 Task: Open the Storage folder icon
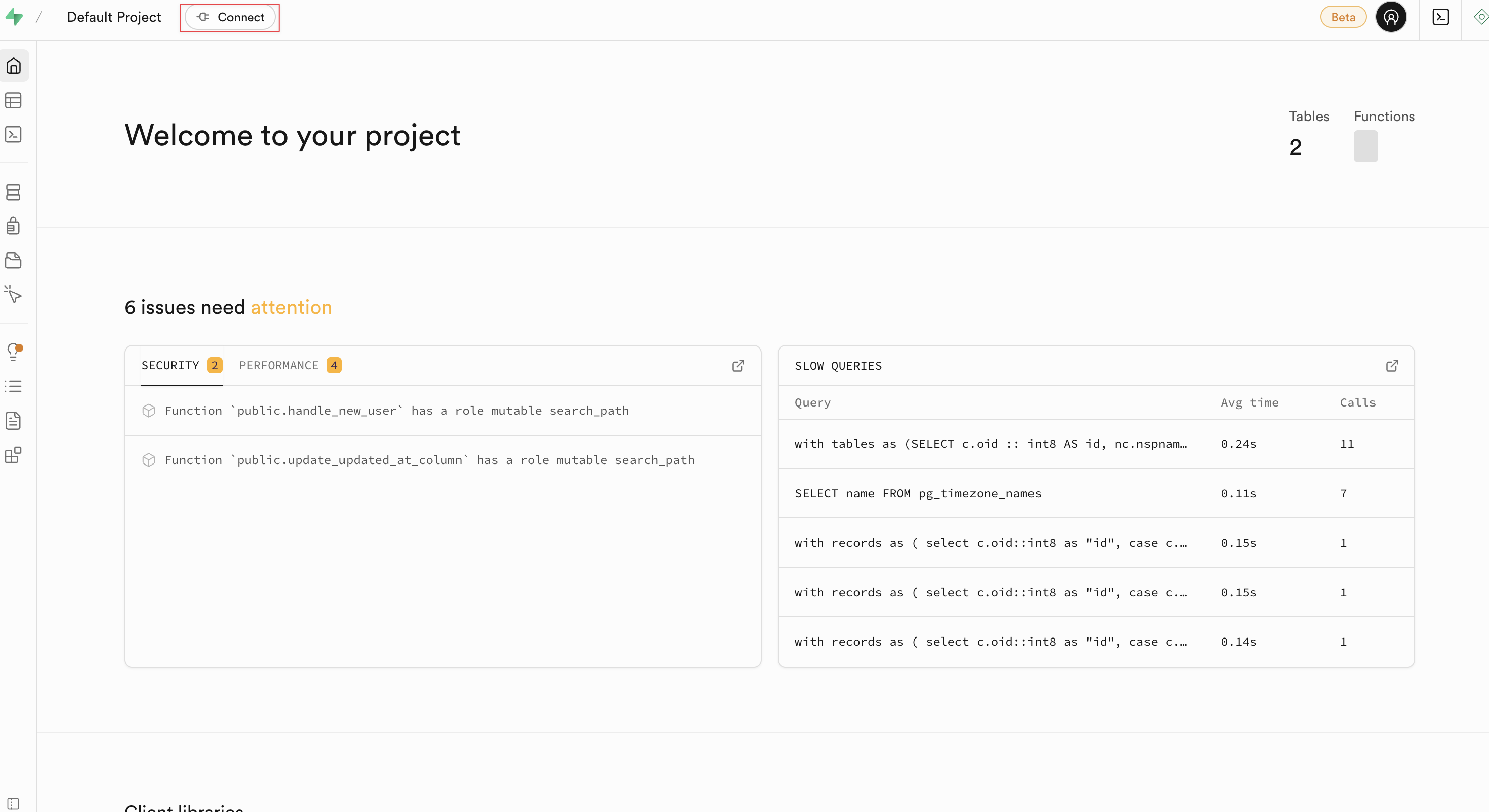(x=13, y=260)
